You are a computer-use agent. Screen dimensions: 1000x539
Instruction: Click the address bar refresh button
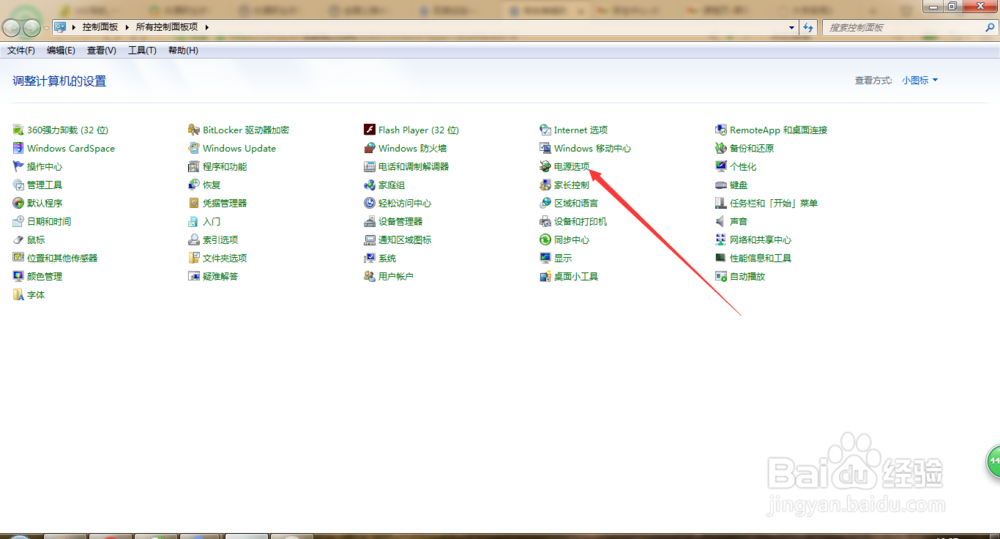point(809,27)
